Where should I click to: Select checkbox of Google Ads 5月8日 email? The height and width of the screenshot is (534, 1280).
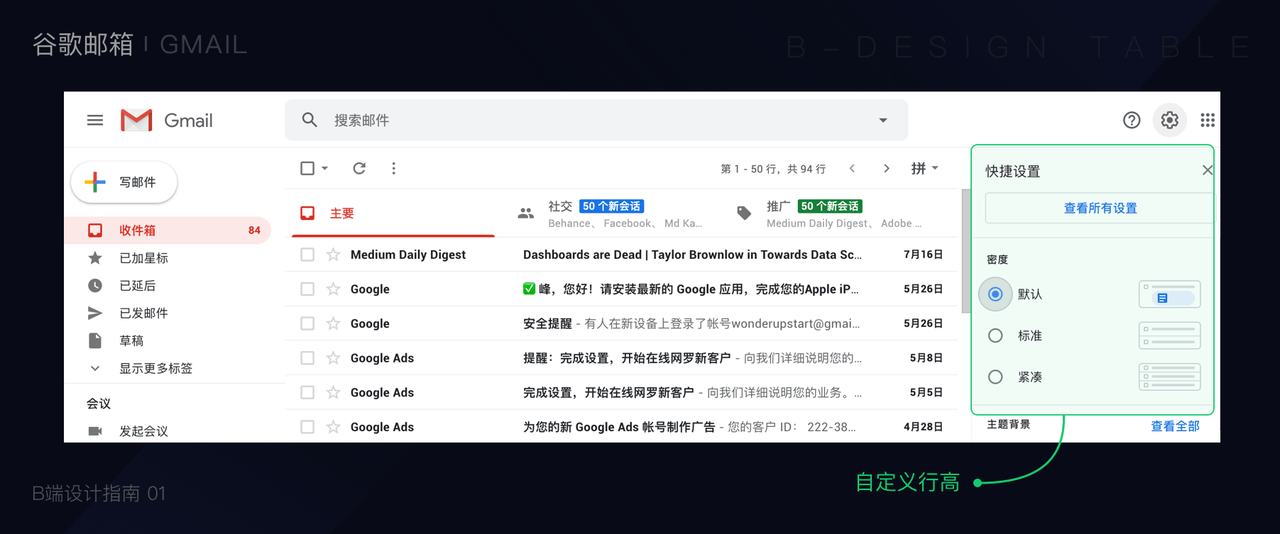[x=307, y=358]
